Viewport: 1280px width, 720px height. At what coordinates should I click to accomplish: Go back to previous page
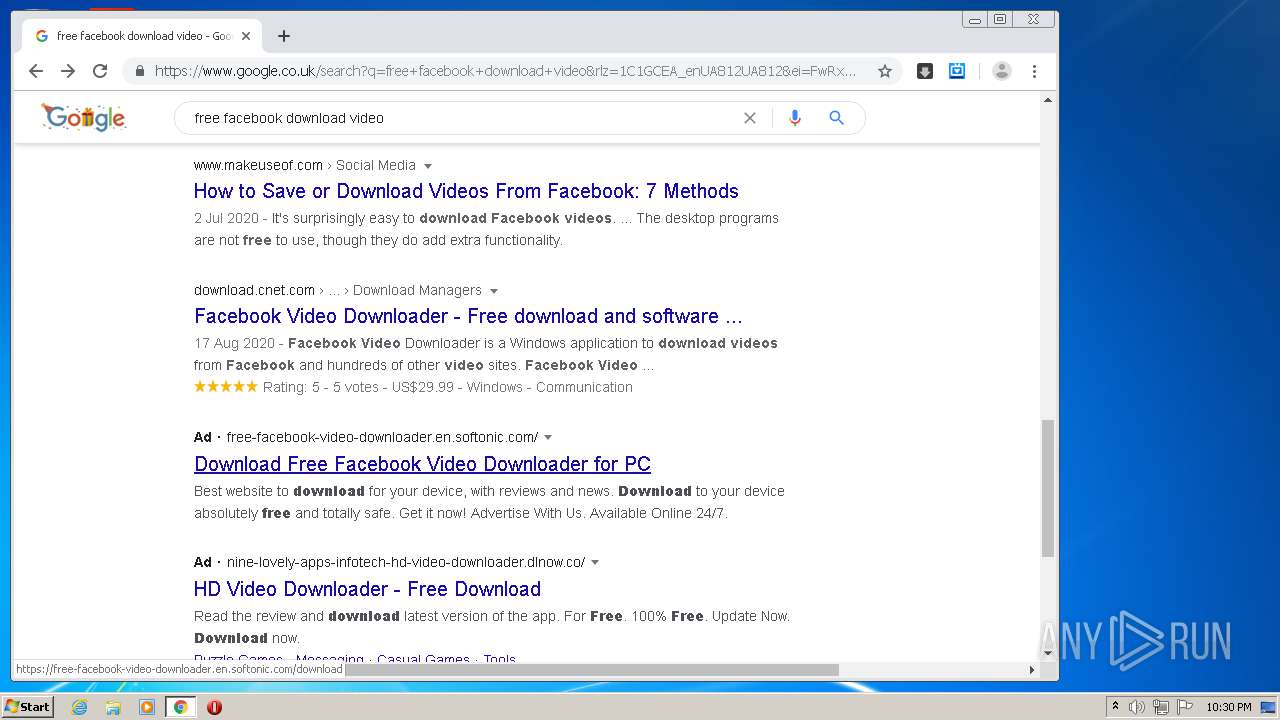36,71
